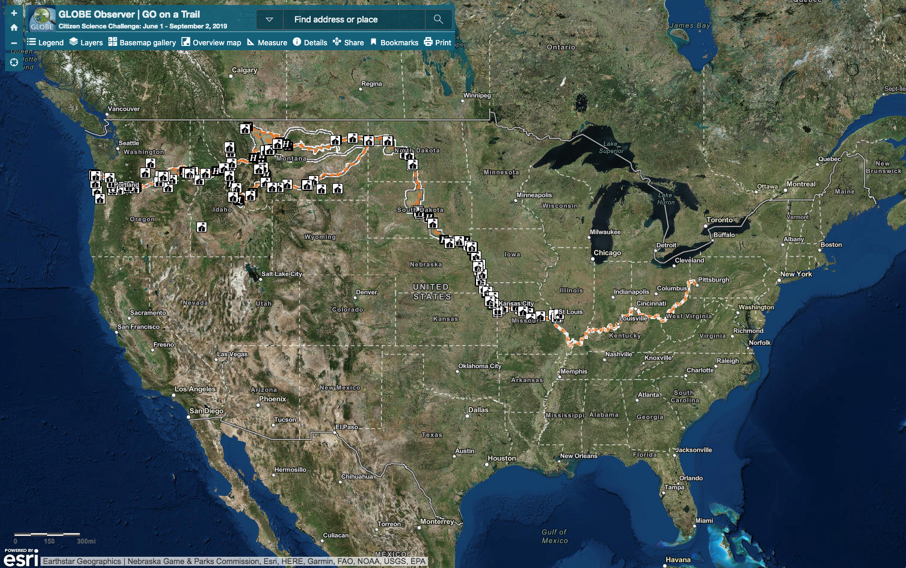The height and width of the screenshot is (568, 906).
Task: Click the Gulf of Mexico label
Action: click(554, 536)
